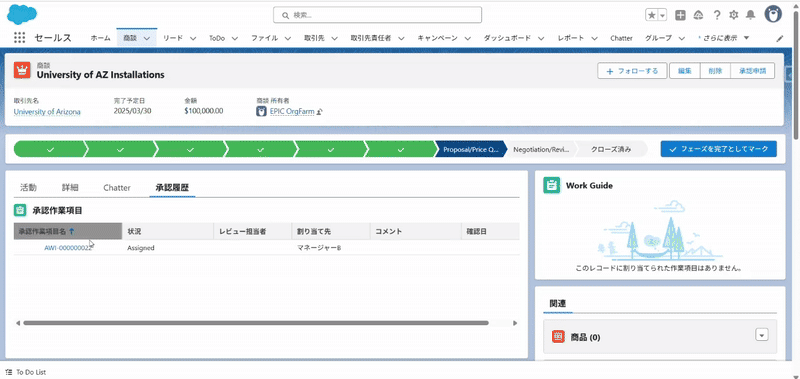Select the Proposal/Price Quote path stage

[x=470, y=149]
